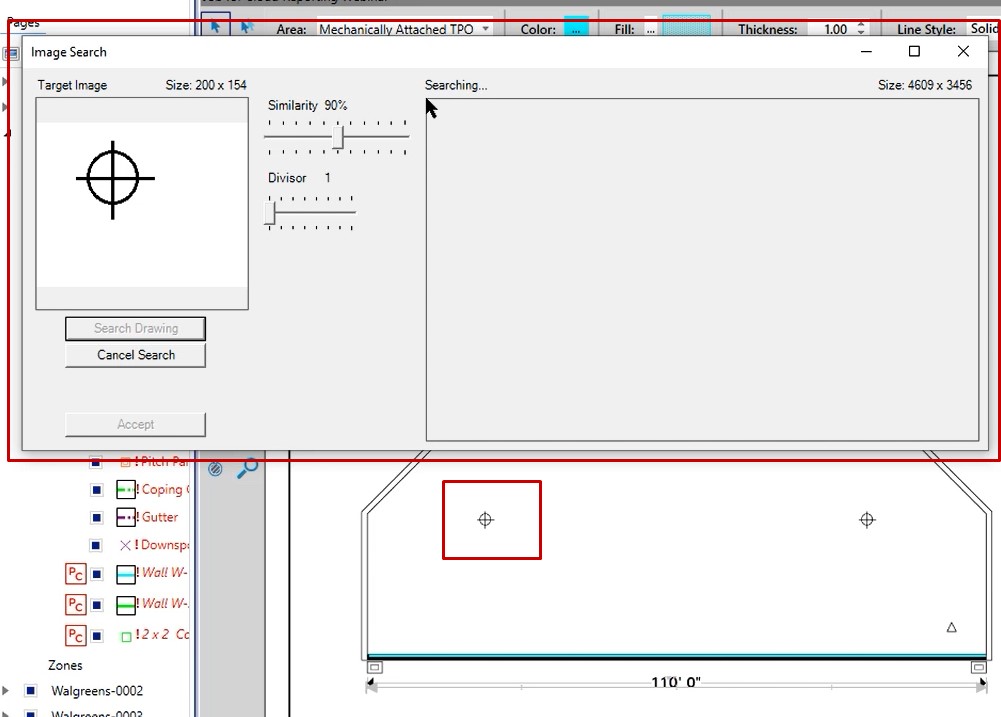
Task: Maximize the Image Search dialog
Action: coord(914,52)
